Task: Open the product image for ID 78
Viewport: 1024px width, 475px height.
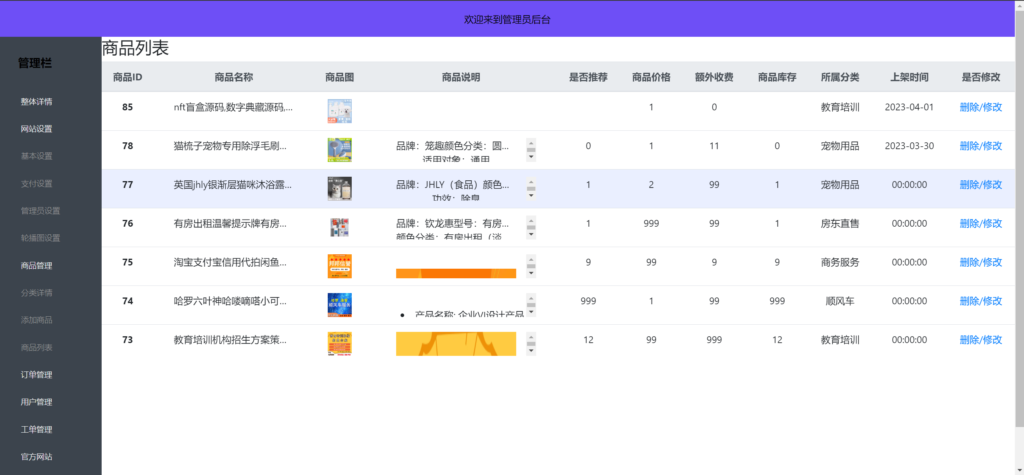Action: 339,149
